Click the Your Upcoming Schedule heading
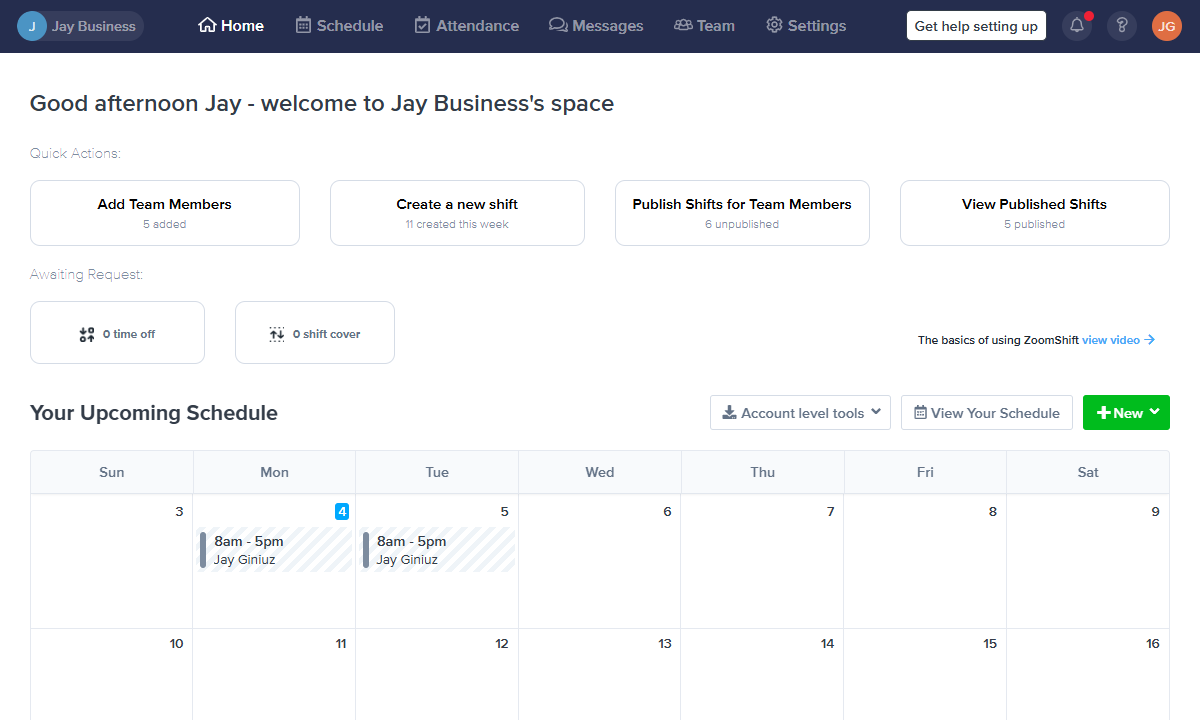The image size is (1200, 720). 154,413
